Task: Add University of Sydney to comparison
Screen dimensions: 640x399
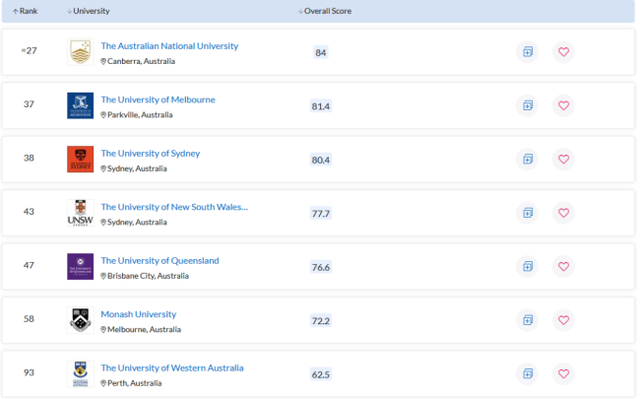Action: [x=527, y=159]
